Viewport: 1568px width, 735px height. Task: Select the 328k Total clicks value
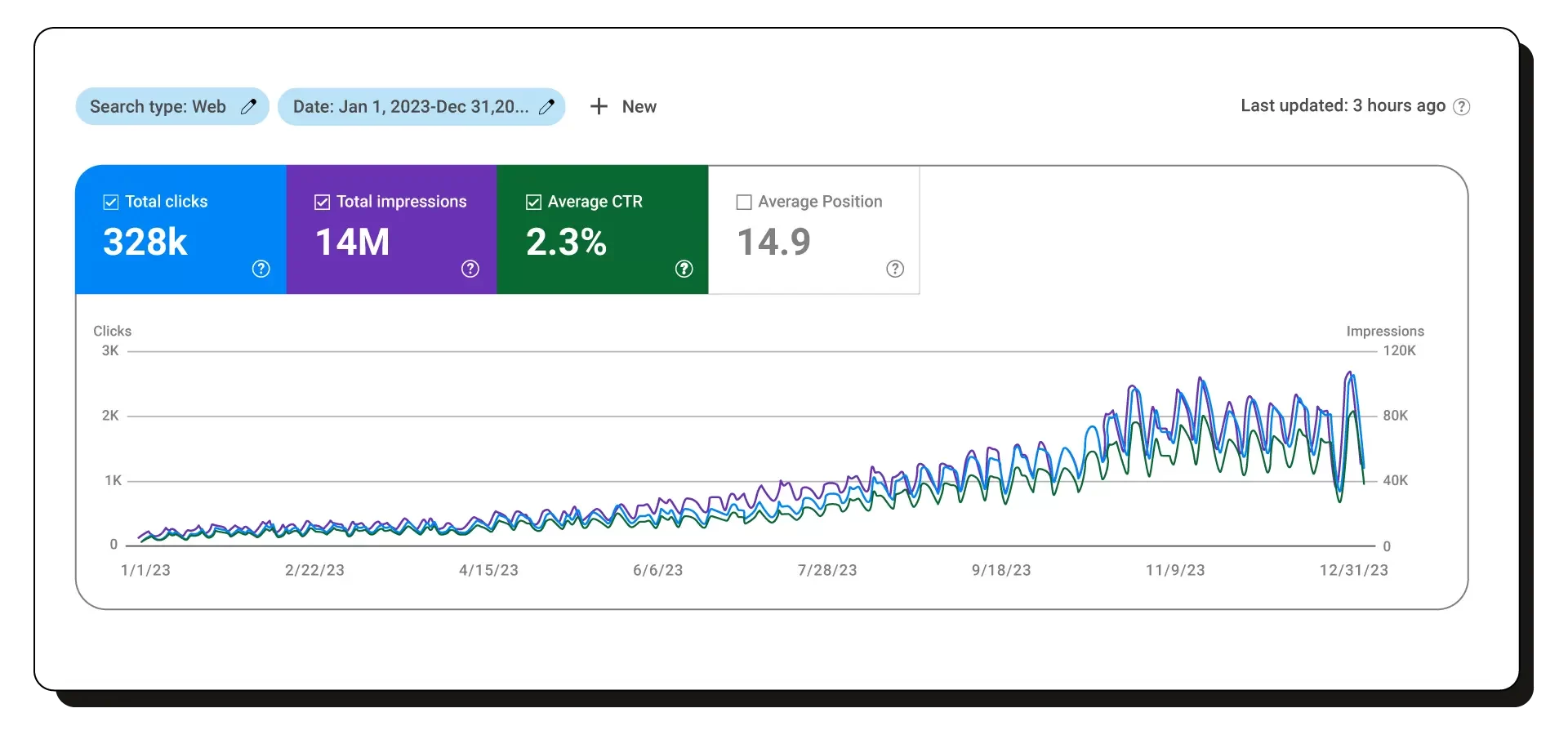[x=145, y=242]
